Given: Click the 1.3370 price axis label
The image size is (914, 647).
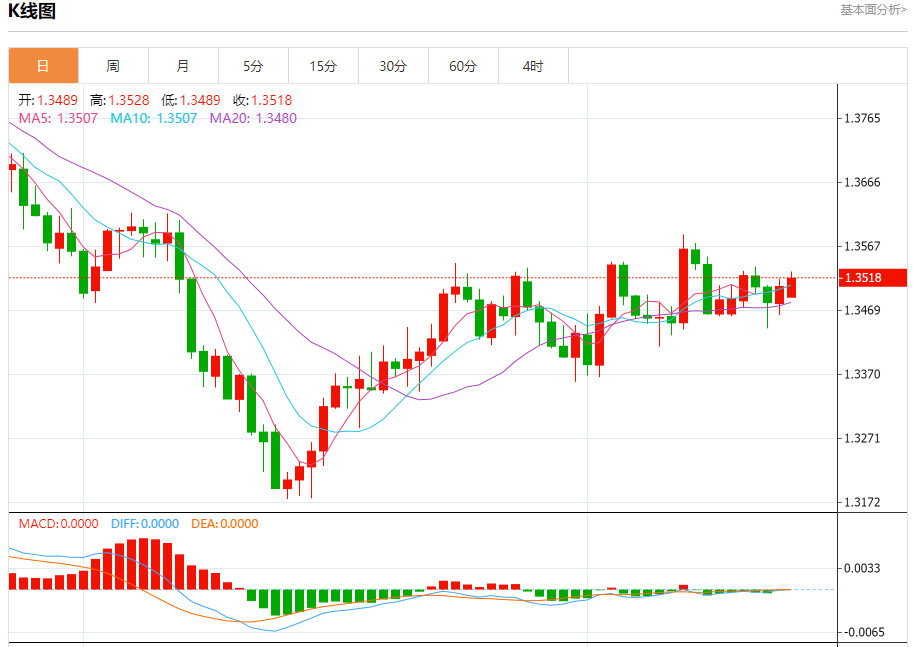Looking at the screenshot, I should [862, 374].
